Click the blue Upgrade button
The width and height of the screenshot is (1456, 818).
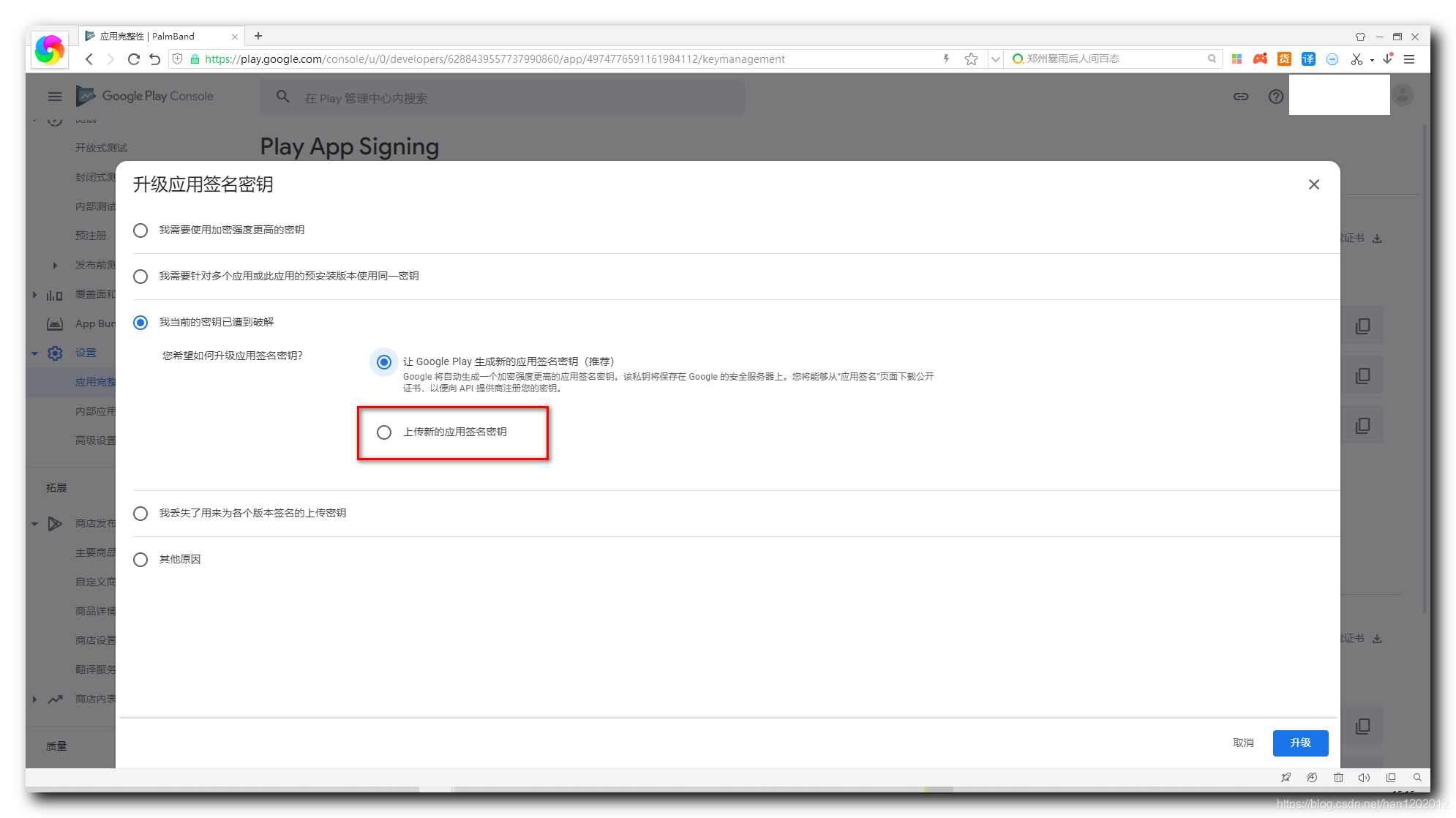tap(1300, 743)
